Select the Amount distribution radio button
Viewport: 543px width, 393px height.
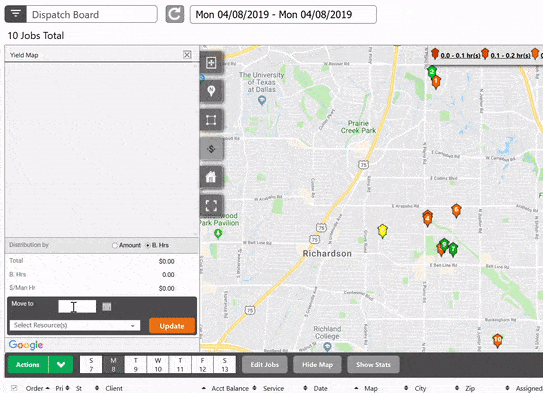(x=115, y=245)
